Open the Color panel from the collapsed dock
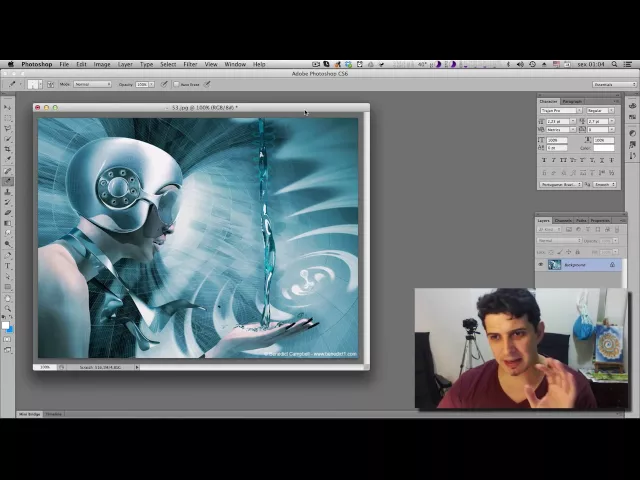Image resolution: width=640 pixels, height=480 pixels. point(632,106)
